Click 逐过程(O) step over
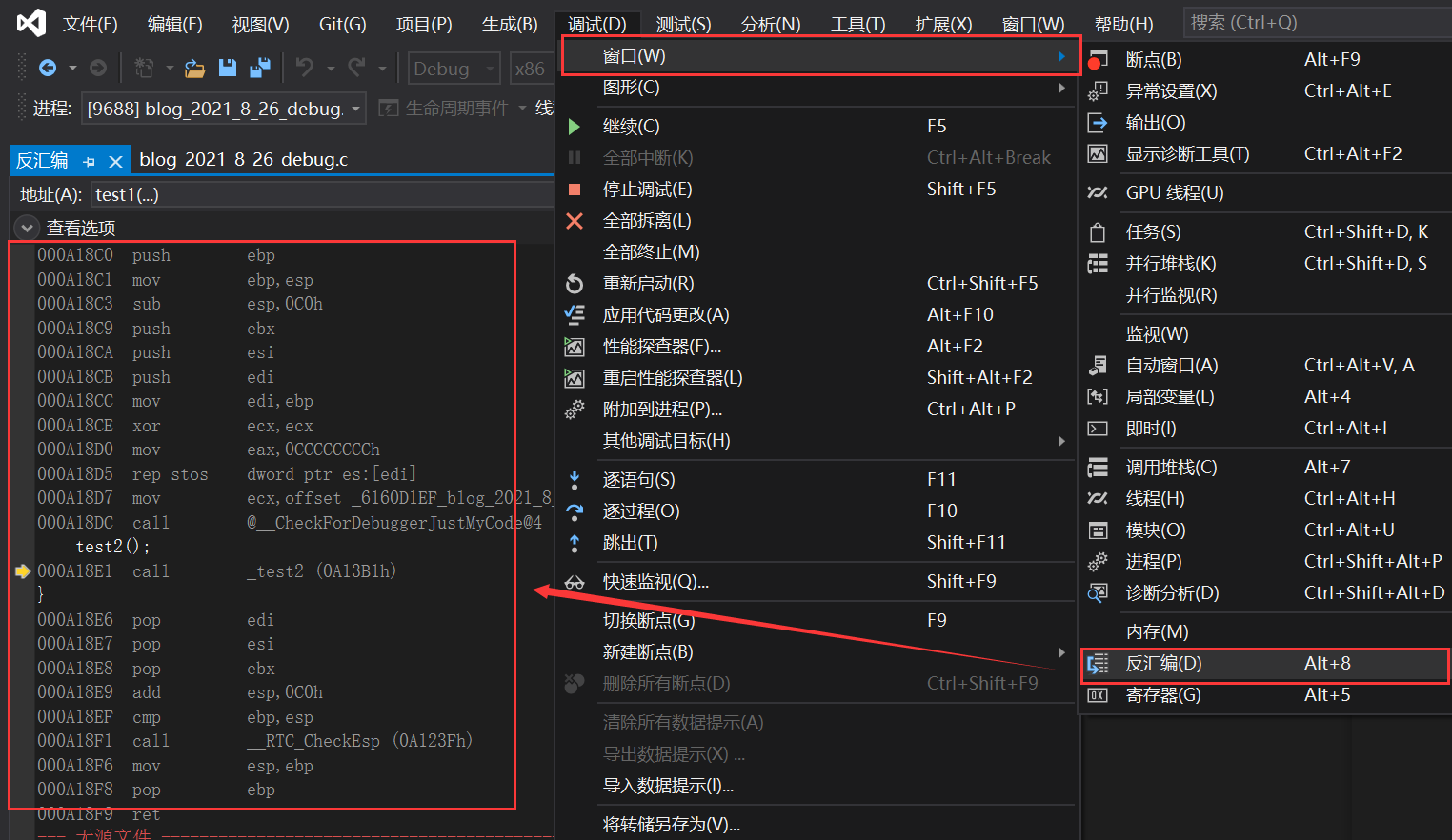This screenshot has width=1452, height=840. coord(815,510)
